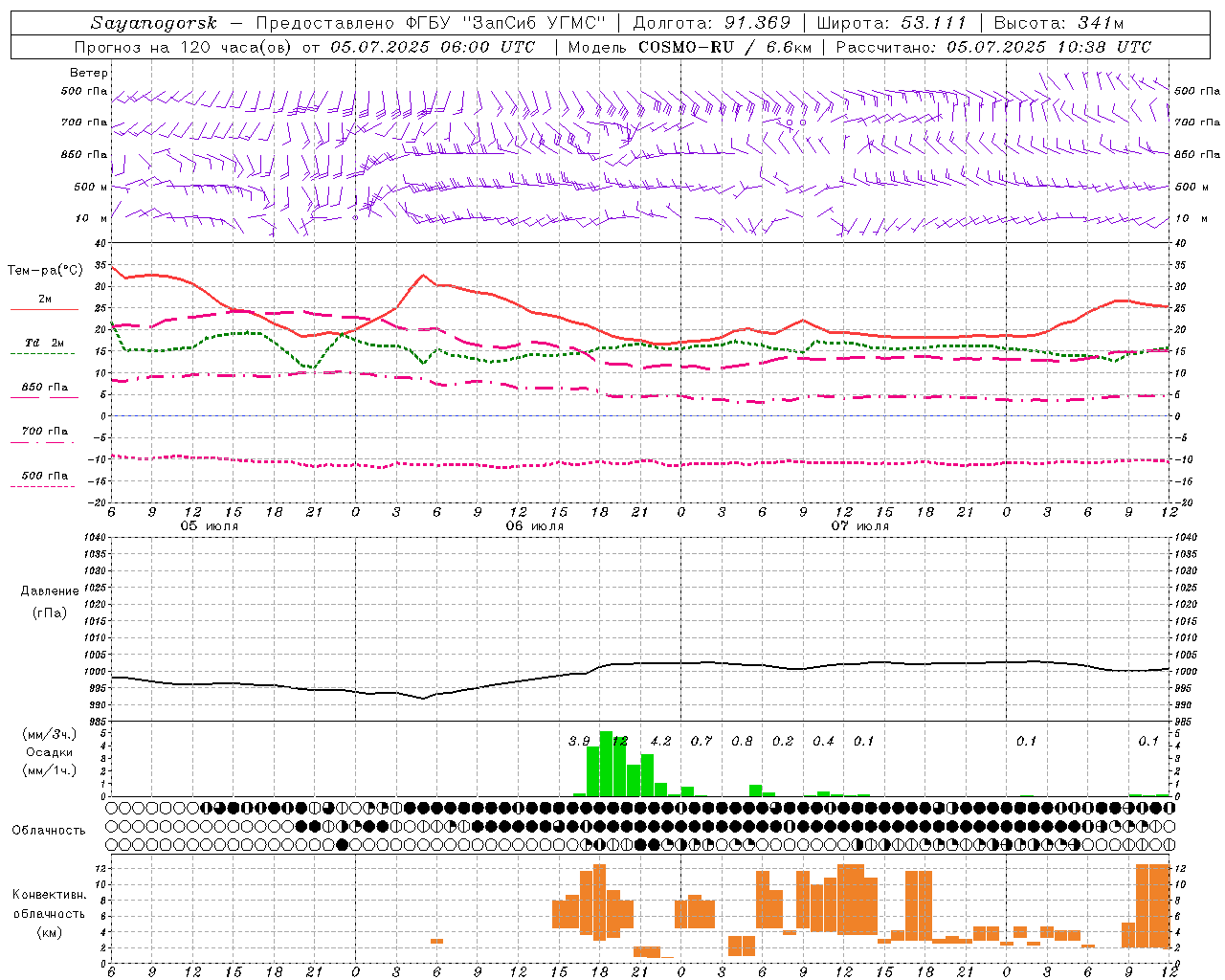Click the 'Давление' pressure panel label
This screenshot has height=980, width=1225.
pos(50,591)
